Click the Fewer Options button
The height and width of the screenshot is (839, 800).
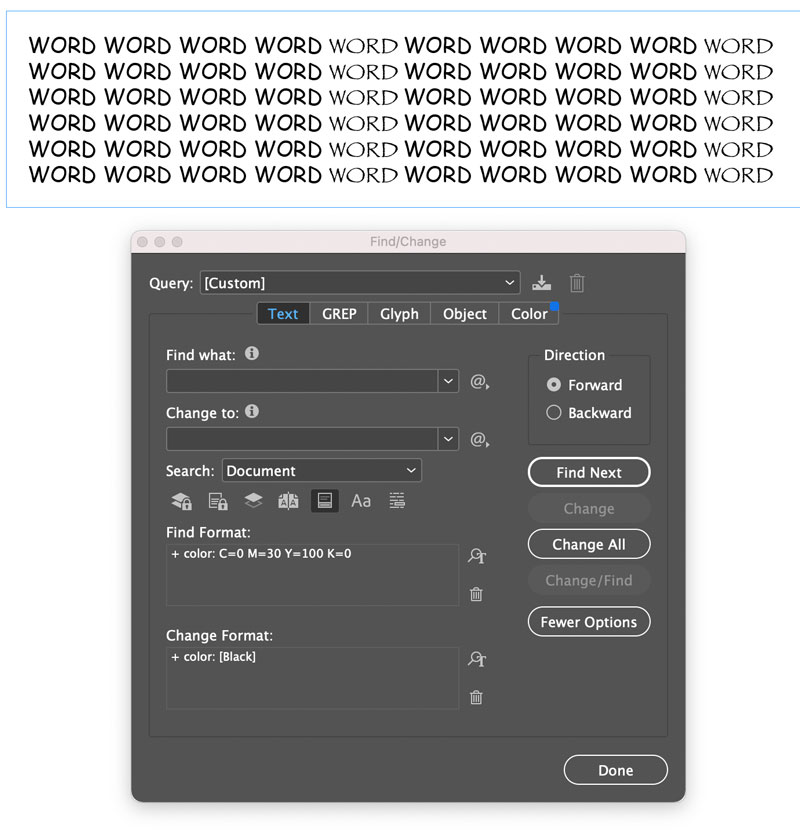pos(589,622)
